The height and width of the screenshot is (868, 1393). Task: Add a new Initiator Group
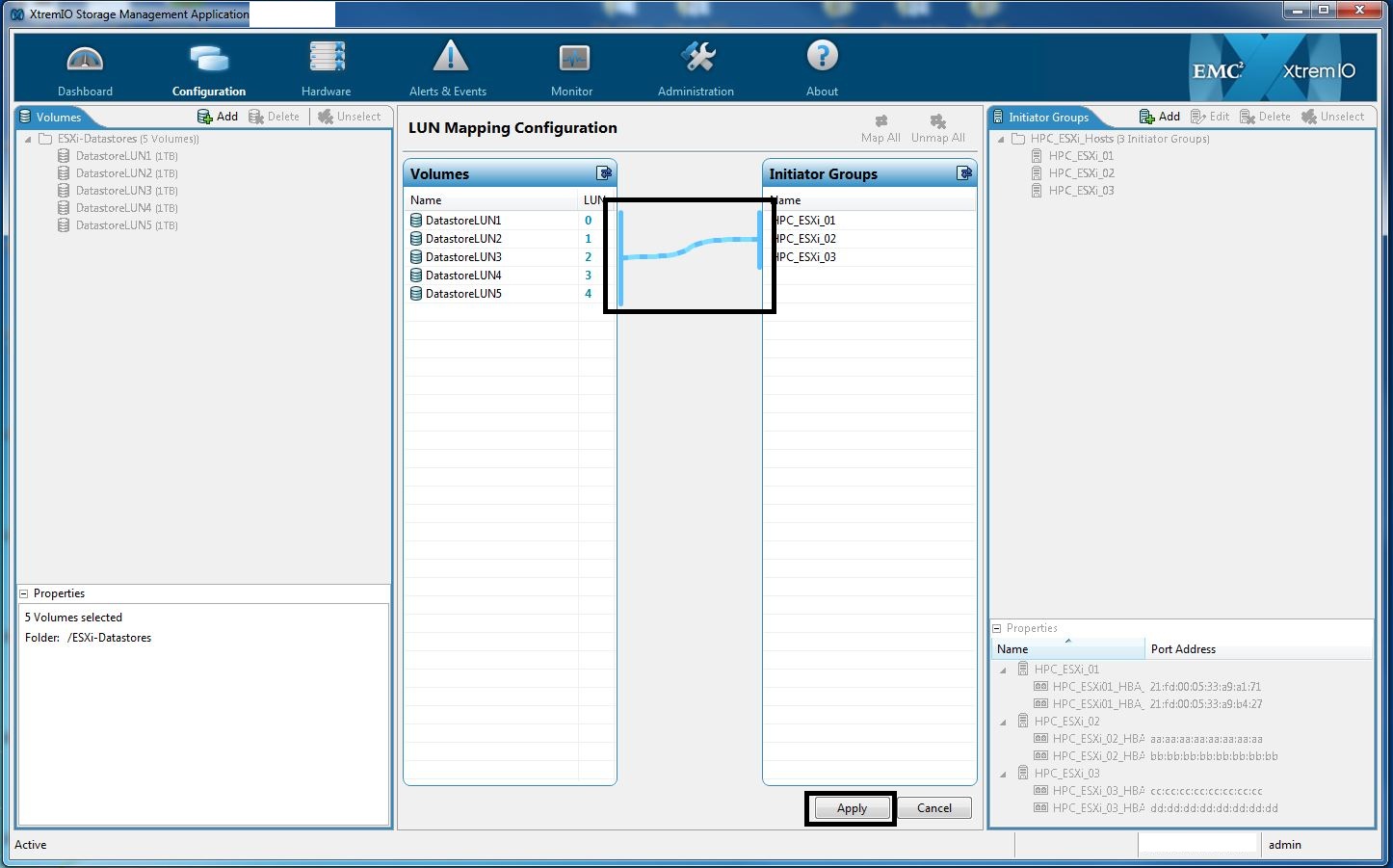tap(1160, 117)
